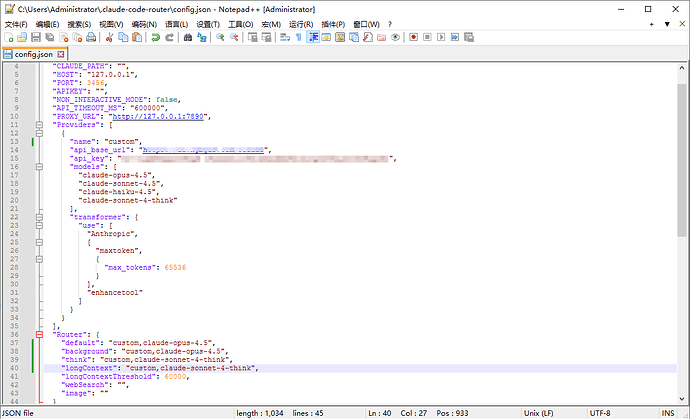The width and height of the screenshot is (690, 419).
Task: Click JSON file label in status bar
Action: coord(18,413)
